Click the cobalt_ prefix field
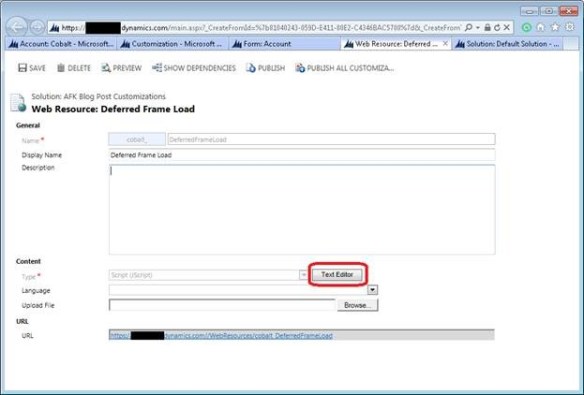This screenshot has height=395, width=584. pos(137,139)
